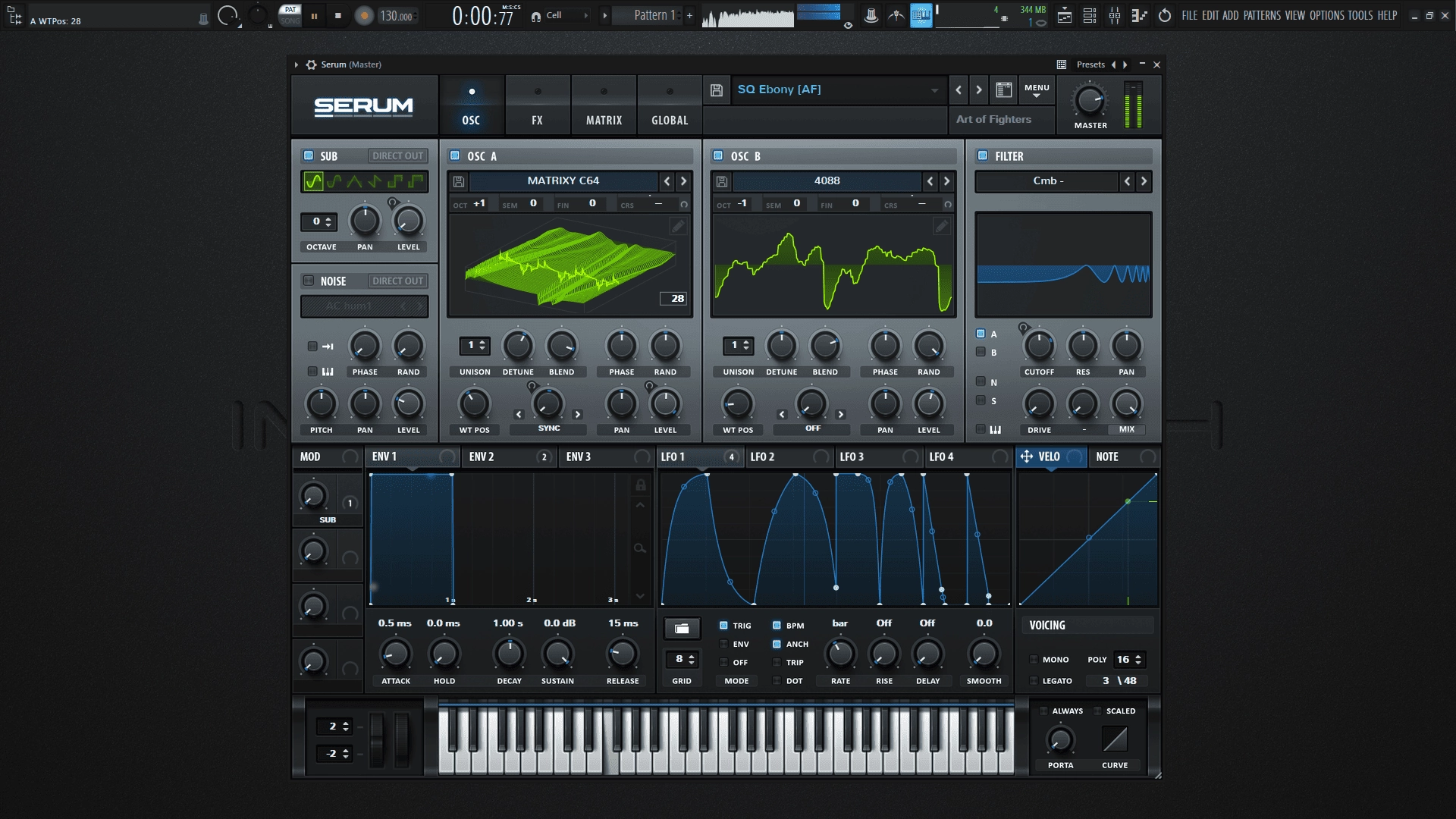Click the next preset arrow beside SQ Ebony
The image size is (1456, 819).
(x=979, y=90)
